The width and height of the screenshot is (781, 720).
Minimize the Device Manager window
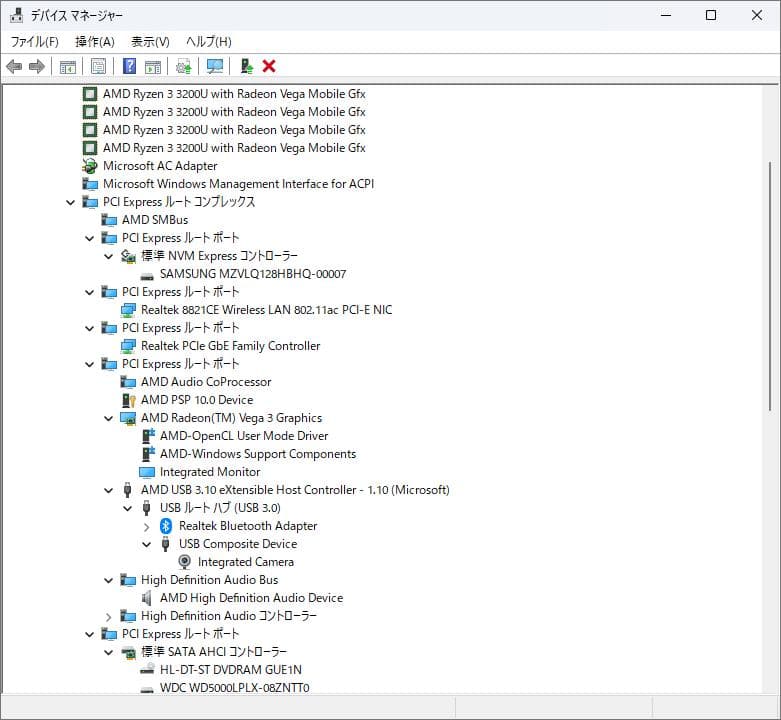point(666,15)
